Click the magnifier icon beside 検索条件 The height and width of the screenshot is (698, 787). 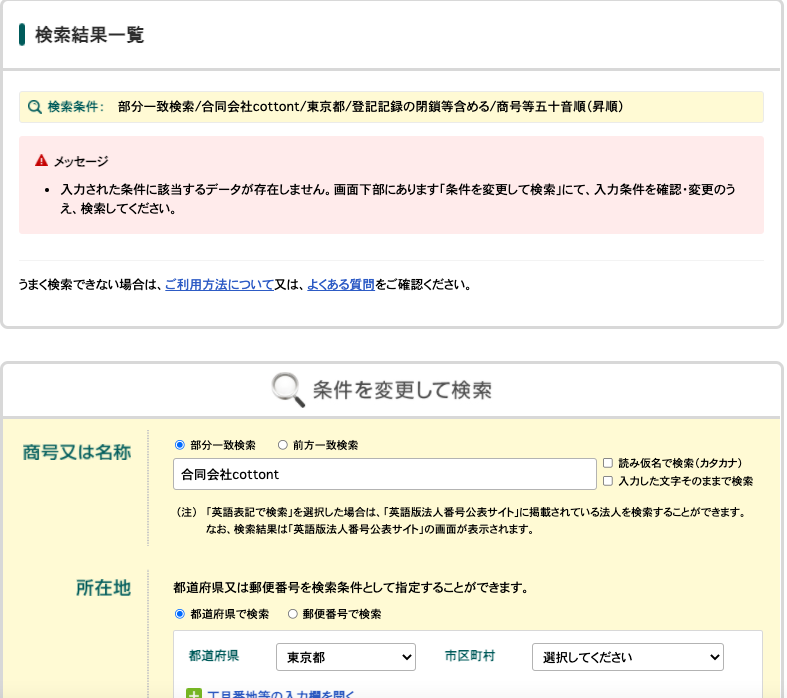[34, 107]
